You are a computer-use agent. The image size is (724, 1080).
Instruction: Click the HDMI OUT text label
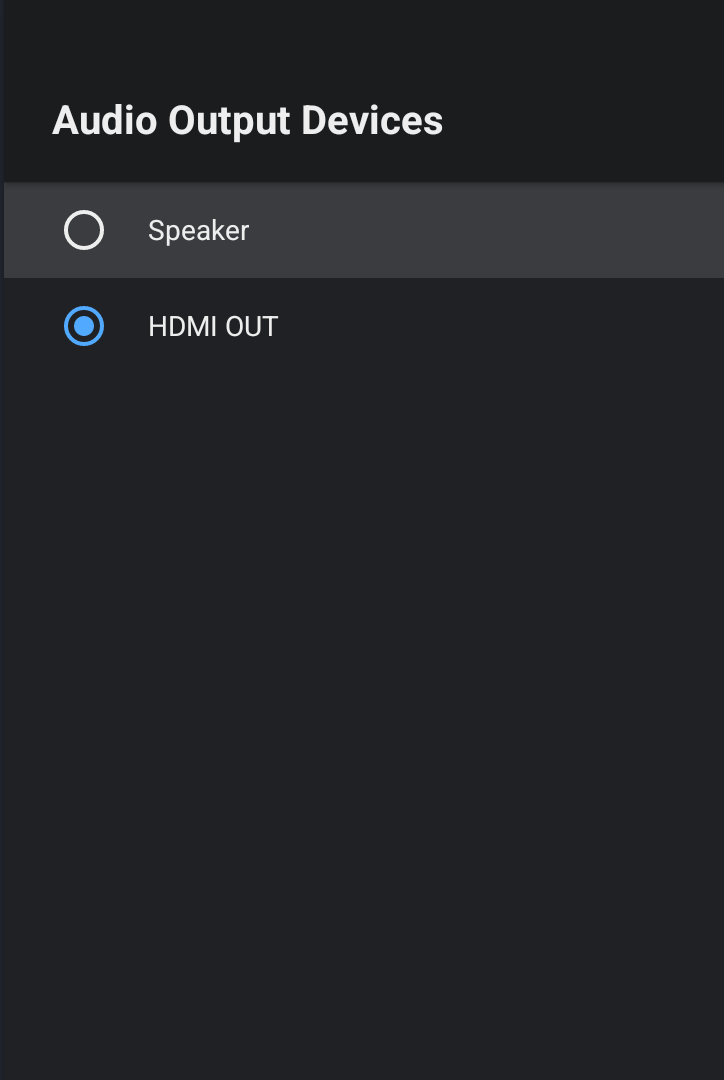[x=213, y=327]
